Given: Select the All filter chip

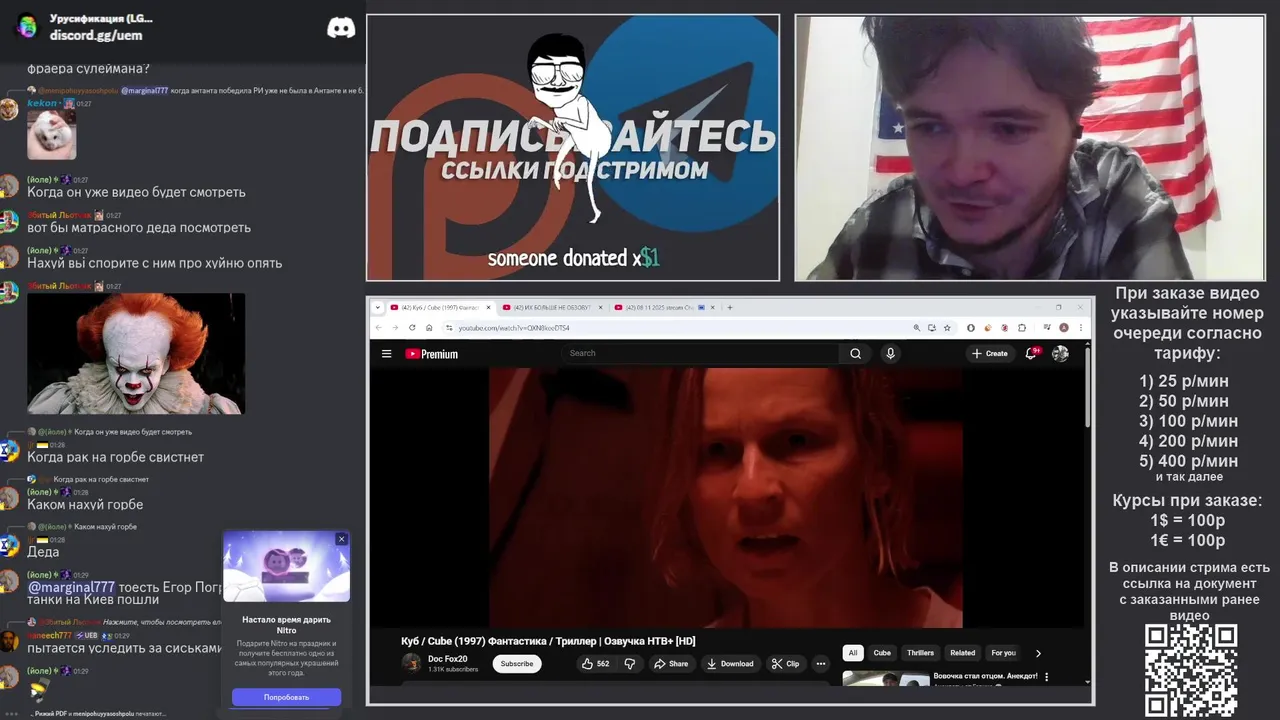Looking at the screenshot, I should point(853,653).
